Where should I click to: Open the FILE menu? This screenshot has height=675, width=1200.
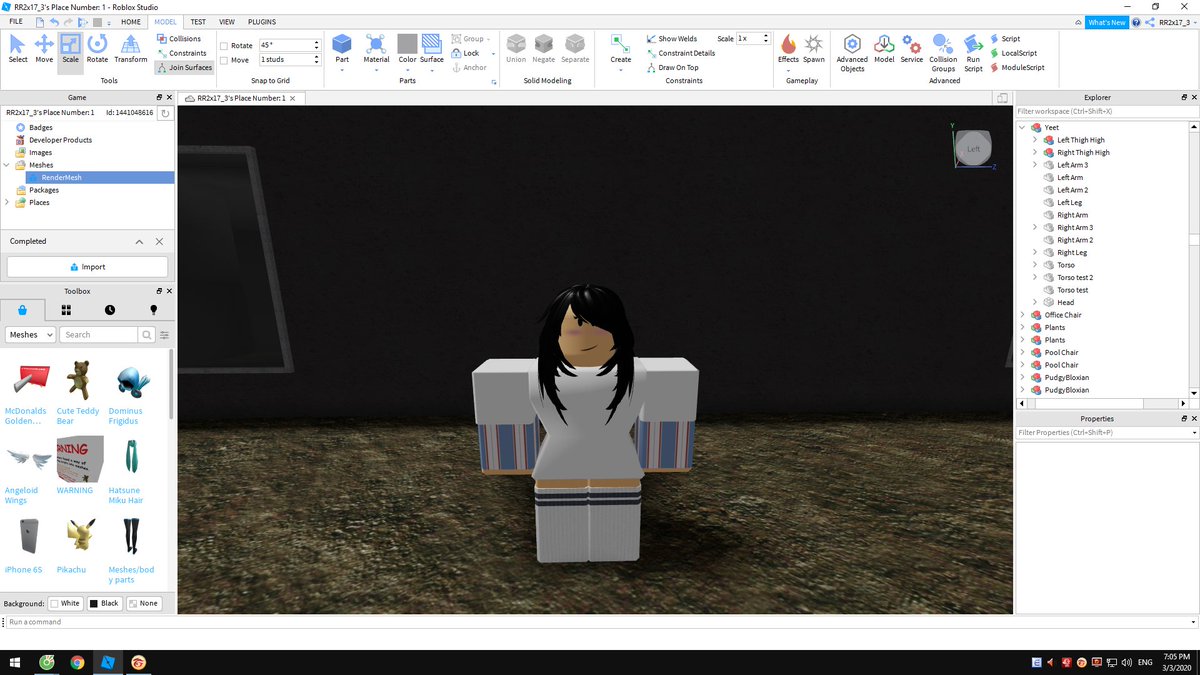pos(15,21)
